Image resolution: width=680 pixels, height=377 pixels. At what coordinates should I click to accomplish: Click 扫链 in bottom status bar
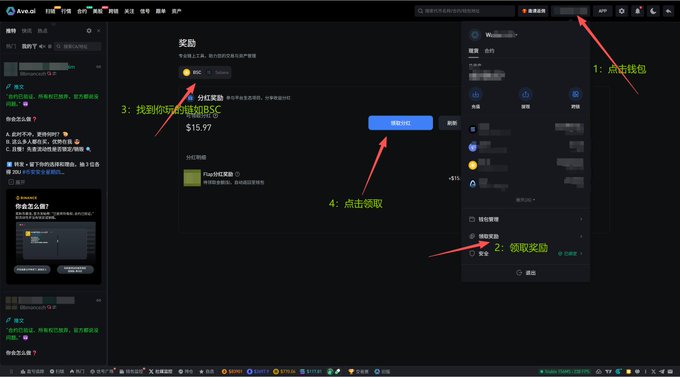[57, 372]
